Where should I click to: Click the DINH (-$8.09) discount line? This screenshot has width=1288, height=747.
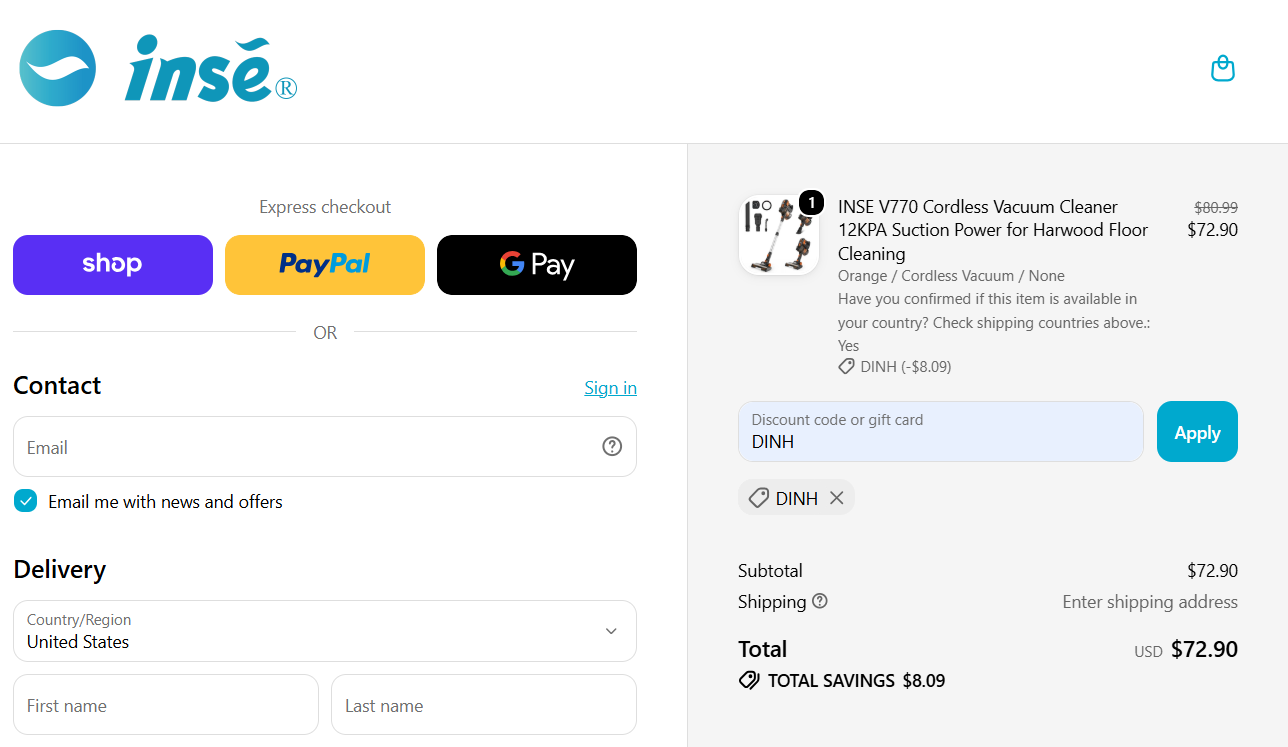895,367
